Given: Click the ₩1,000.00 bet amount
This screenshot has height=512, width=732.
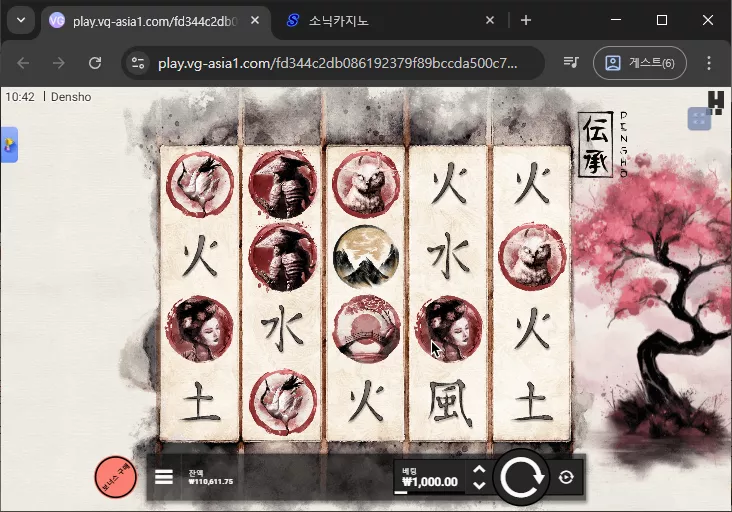Looking at the screenshot, I should tap(429, 482).
